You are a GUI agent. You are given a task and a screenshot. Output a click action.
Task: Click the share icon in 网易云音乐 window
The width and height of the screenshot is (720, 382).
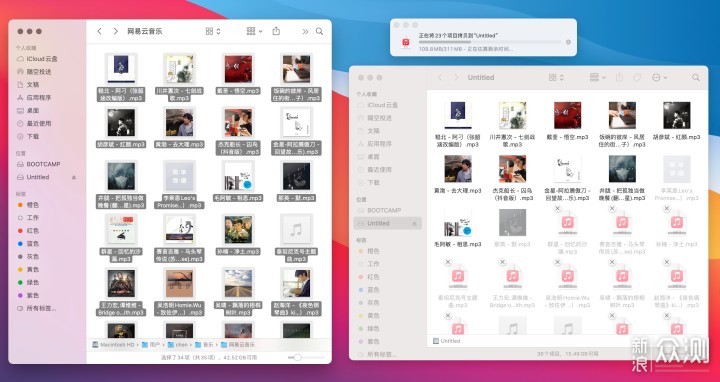tap(276, 31)
